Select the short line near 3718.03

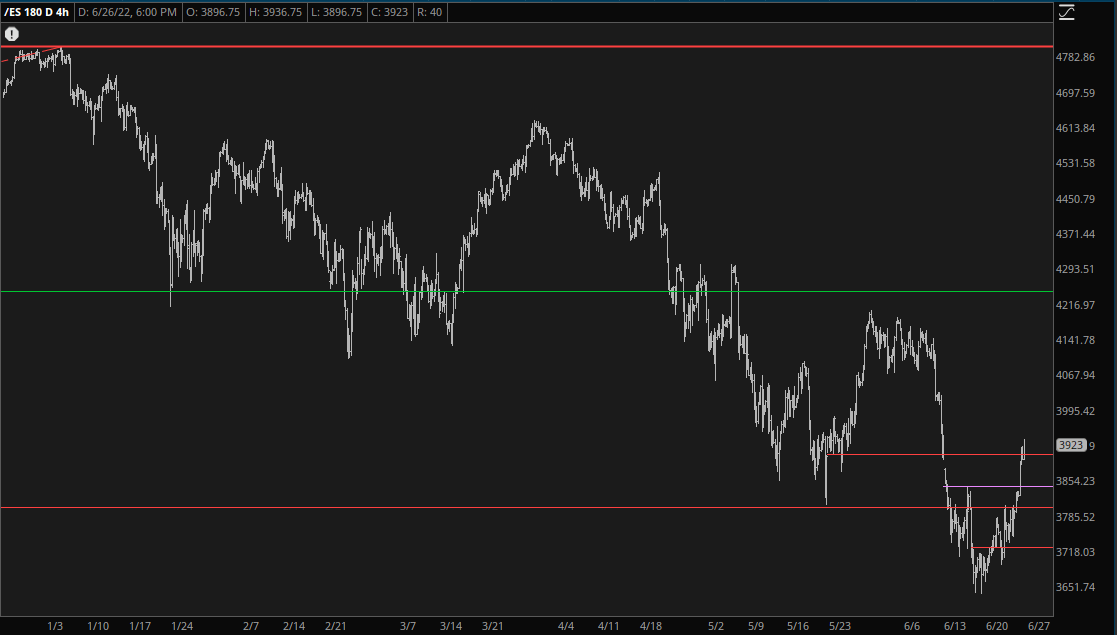tap(1030, 547)
